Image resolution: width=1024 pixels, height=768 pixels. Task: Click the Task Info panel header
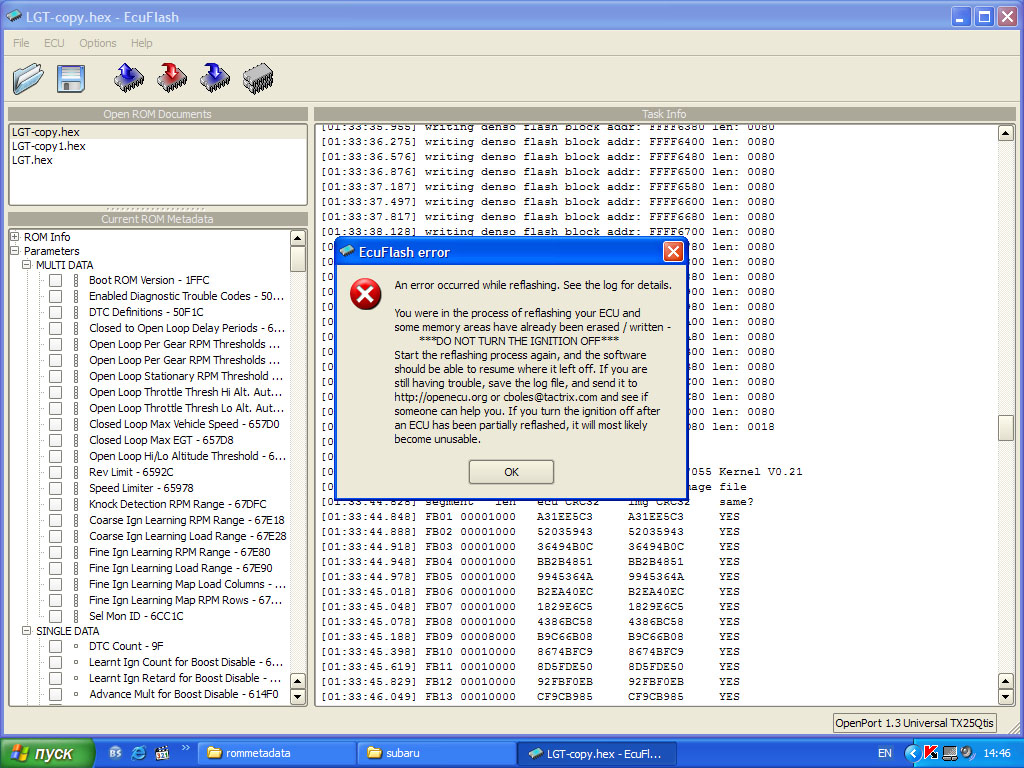pos(664,114)
